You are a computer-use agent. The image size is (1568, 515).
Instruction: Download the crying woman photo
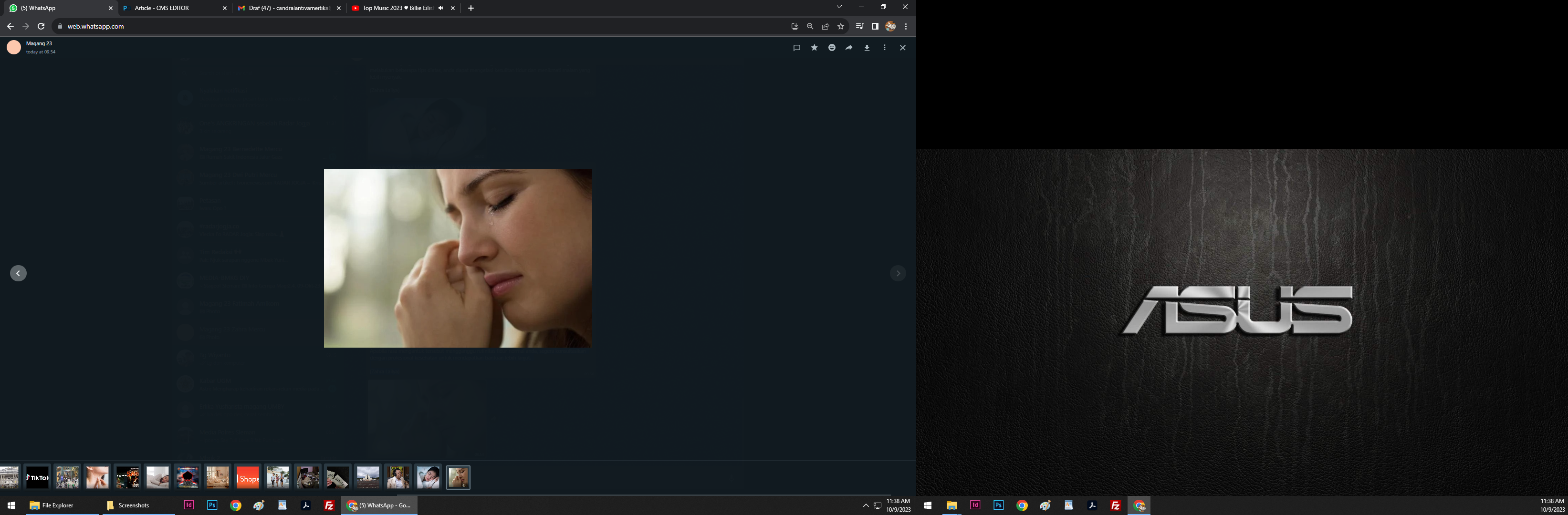tap(867, 47)
